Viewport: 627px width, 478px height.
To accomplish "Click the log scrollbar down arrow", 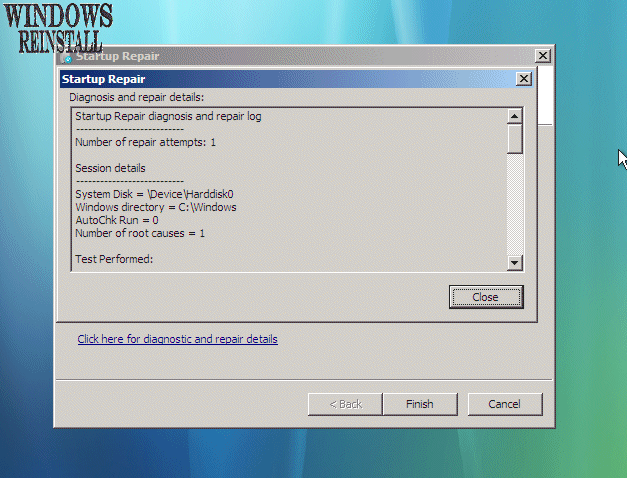I will [515, 263].
